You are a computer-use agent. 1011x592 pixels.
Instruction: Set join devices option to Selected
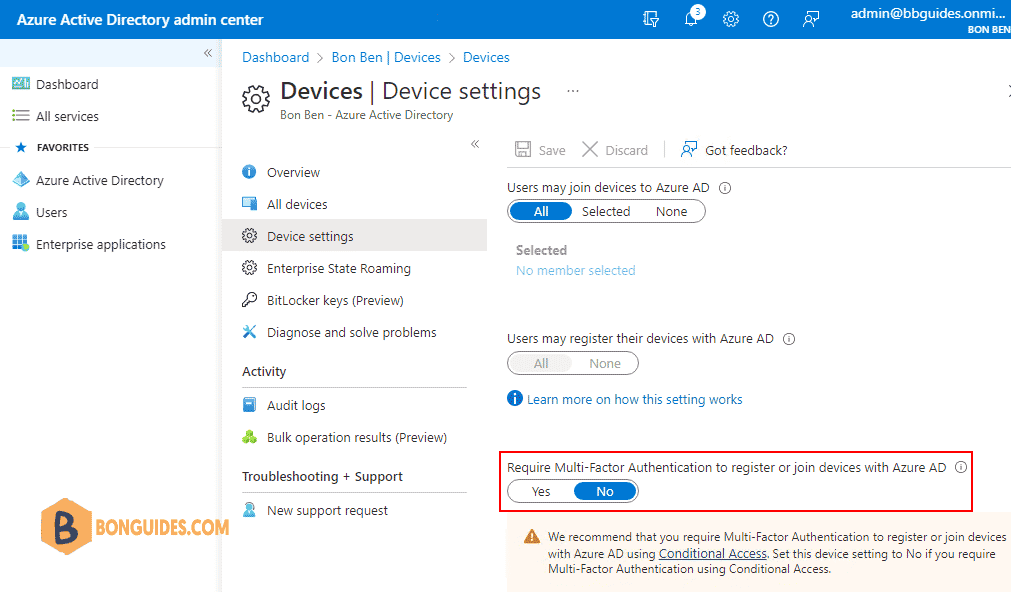[x=605, y=212]
